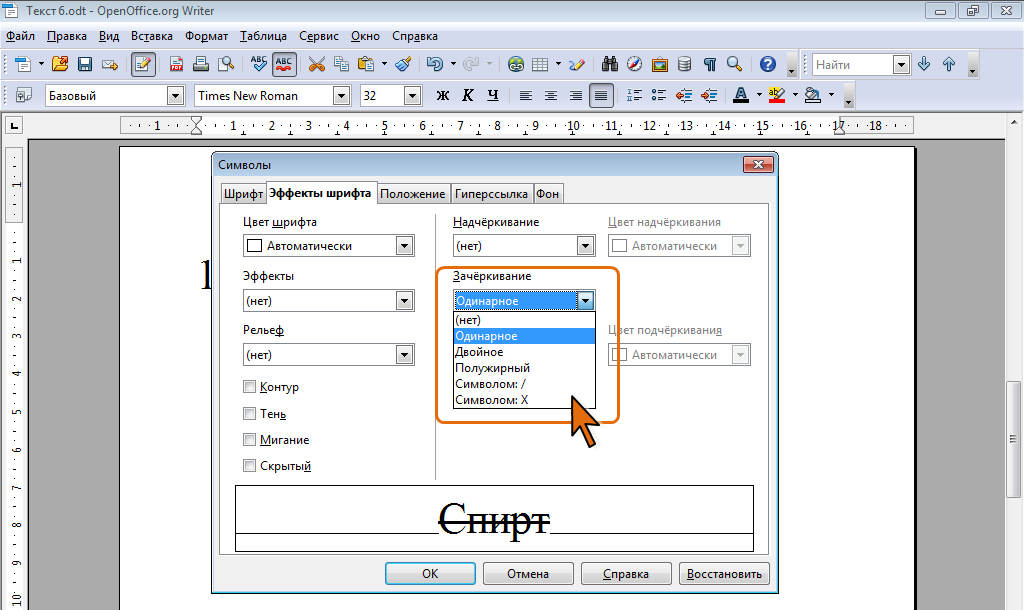The height and width of the screenshot is (610, 1024).
Task: Find next with the down arrow
Action: coord(924,64)
